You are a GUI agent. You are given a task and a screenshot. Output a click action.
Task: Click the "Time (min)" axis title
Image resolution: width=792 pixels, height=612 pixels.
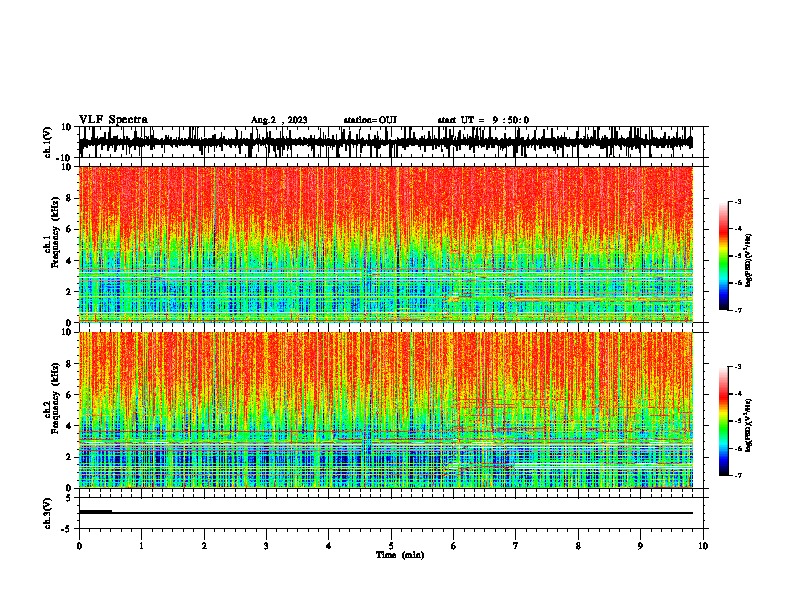[x=400, y=555]
